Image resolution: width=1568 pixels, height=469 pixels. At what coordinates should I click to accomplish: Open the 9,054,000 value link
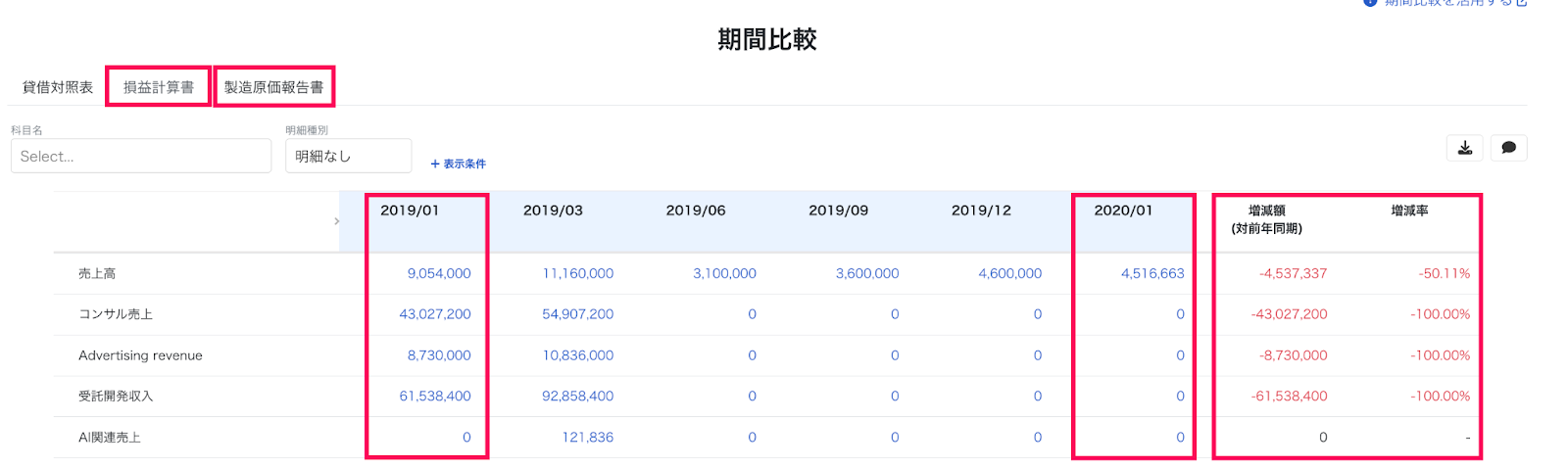[439, 274]
